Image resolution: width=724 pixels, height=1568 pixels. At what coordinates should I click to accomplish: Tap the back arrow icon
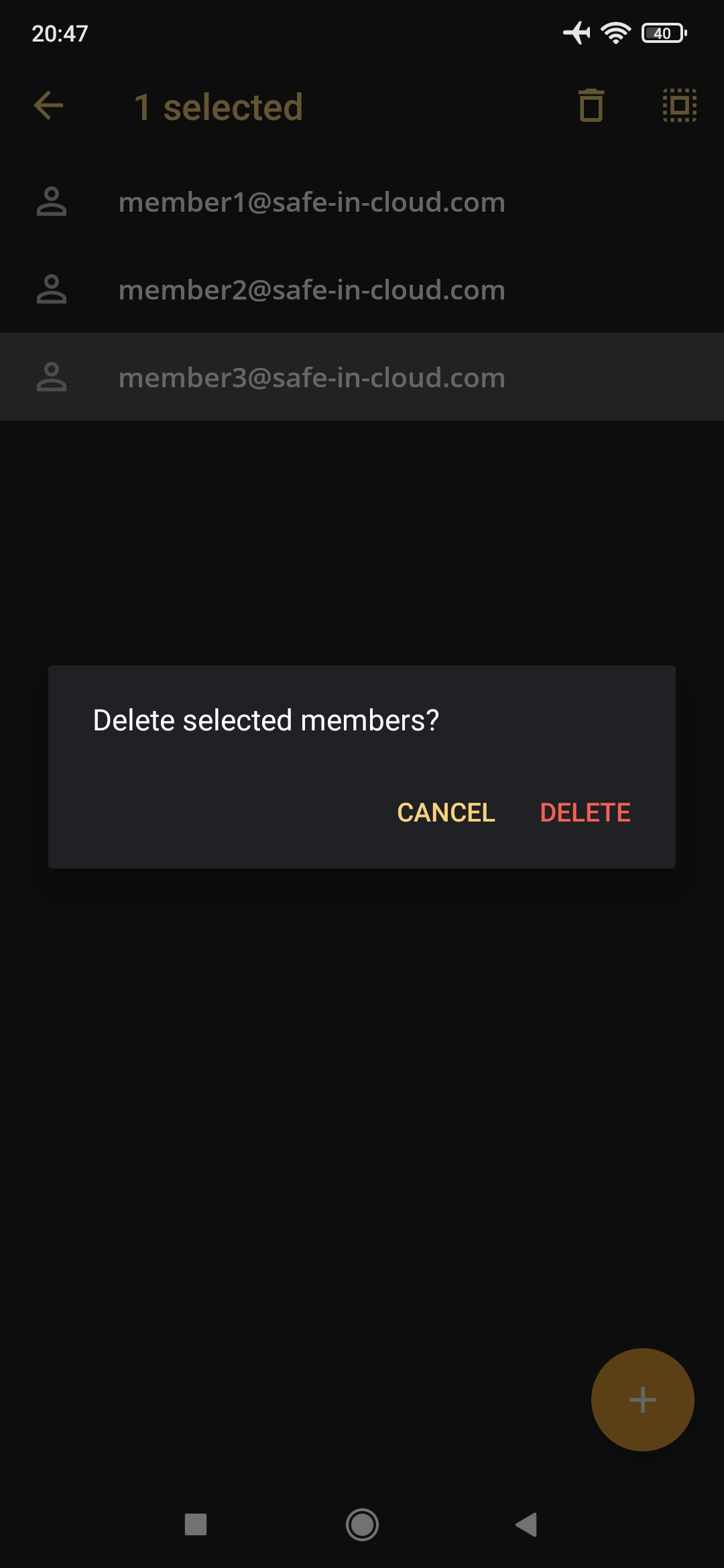[x=48, y=106]
